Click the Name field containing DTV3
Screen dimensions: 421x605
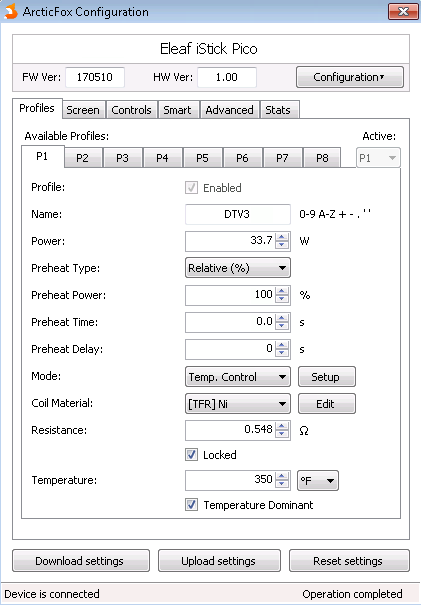point(238,214)
